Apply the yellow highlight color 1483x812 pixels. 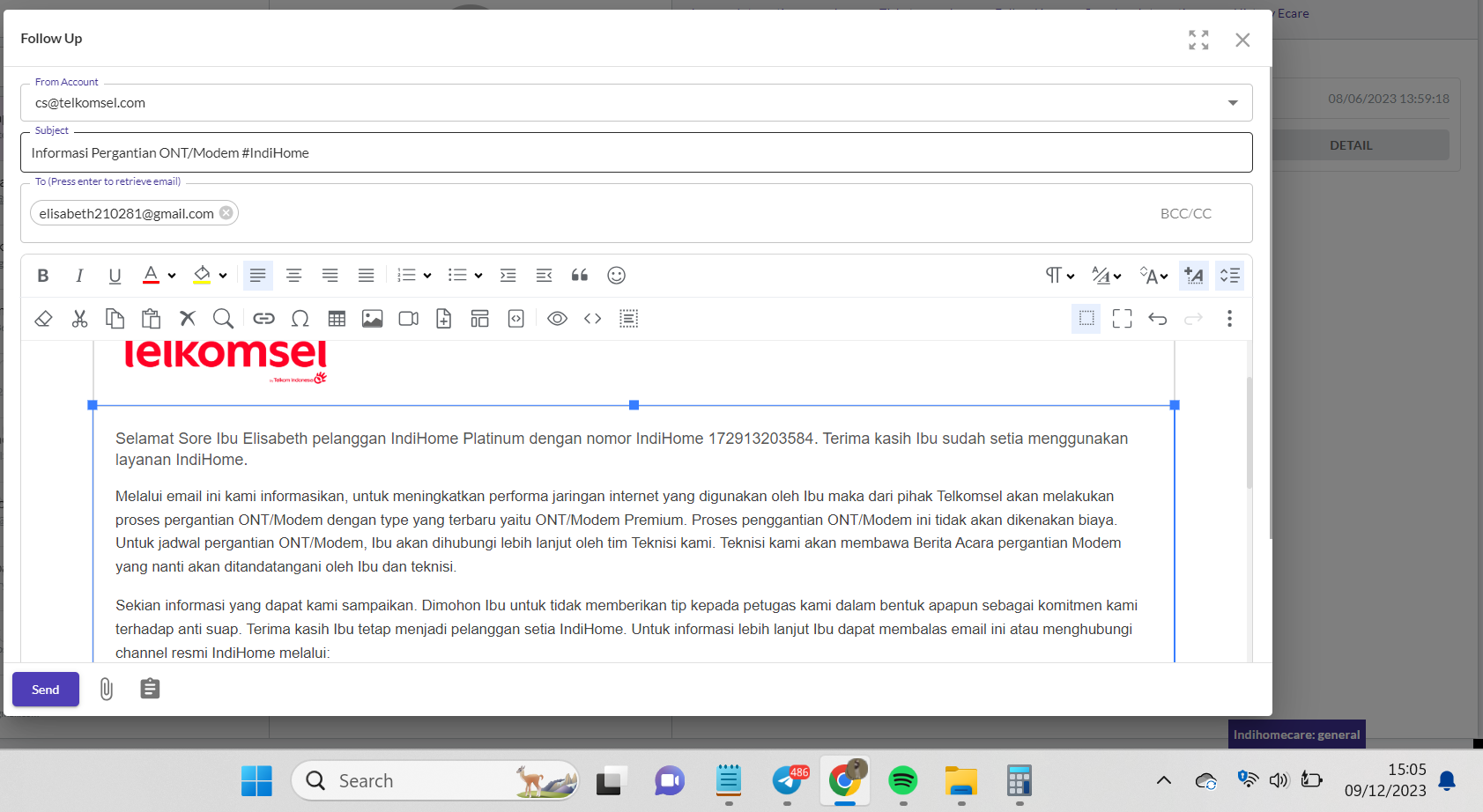202,276
